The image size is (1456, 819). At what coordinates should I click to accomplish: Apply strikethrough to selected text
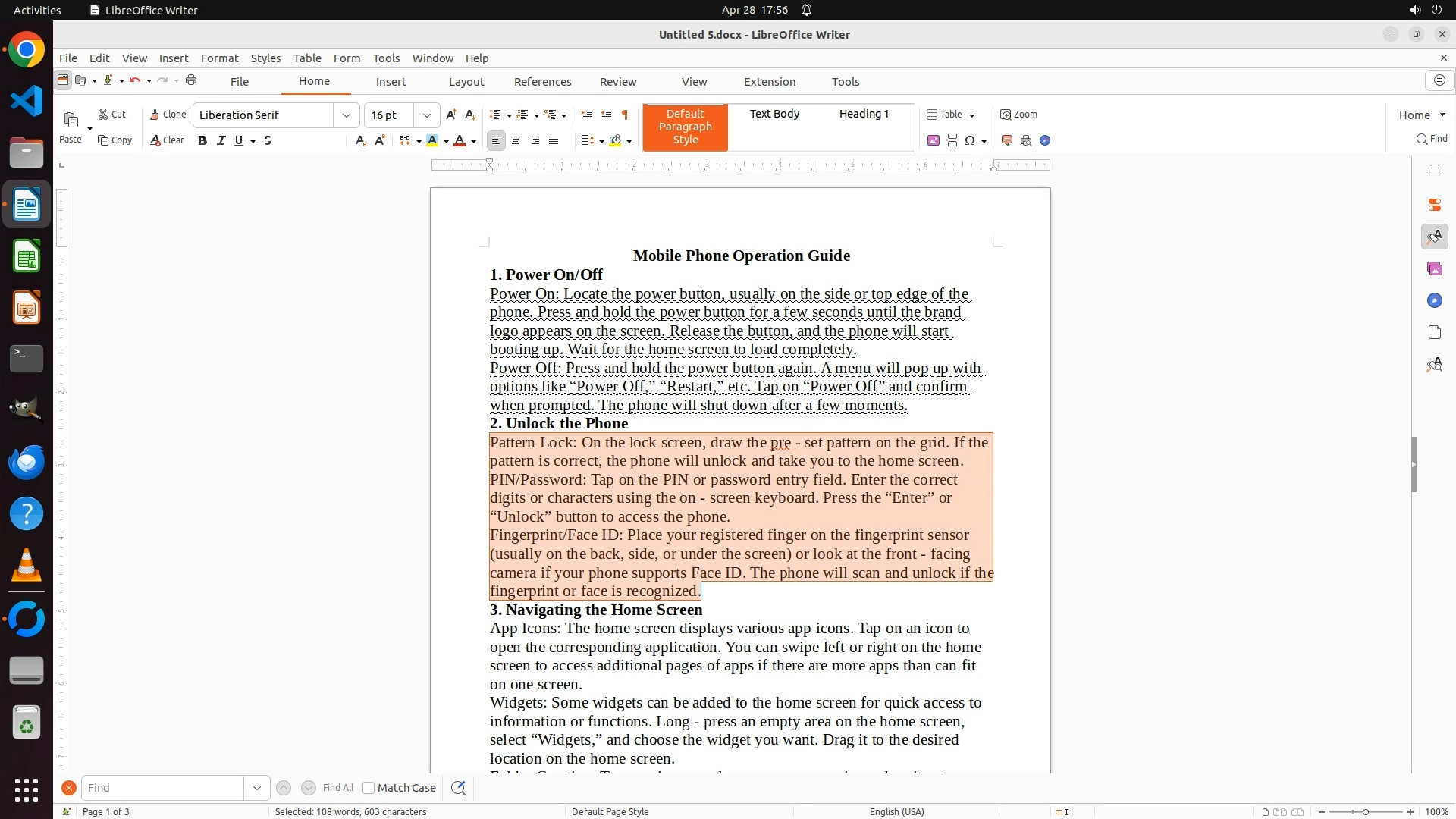(268, 140)
